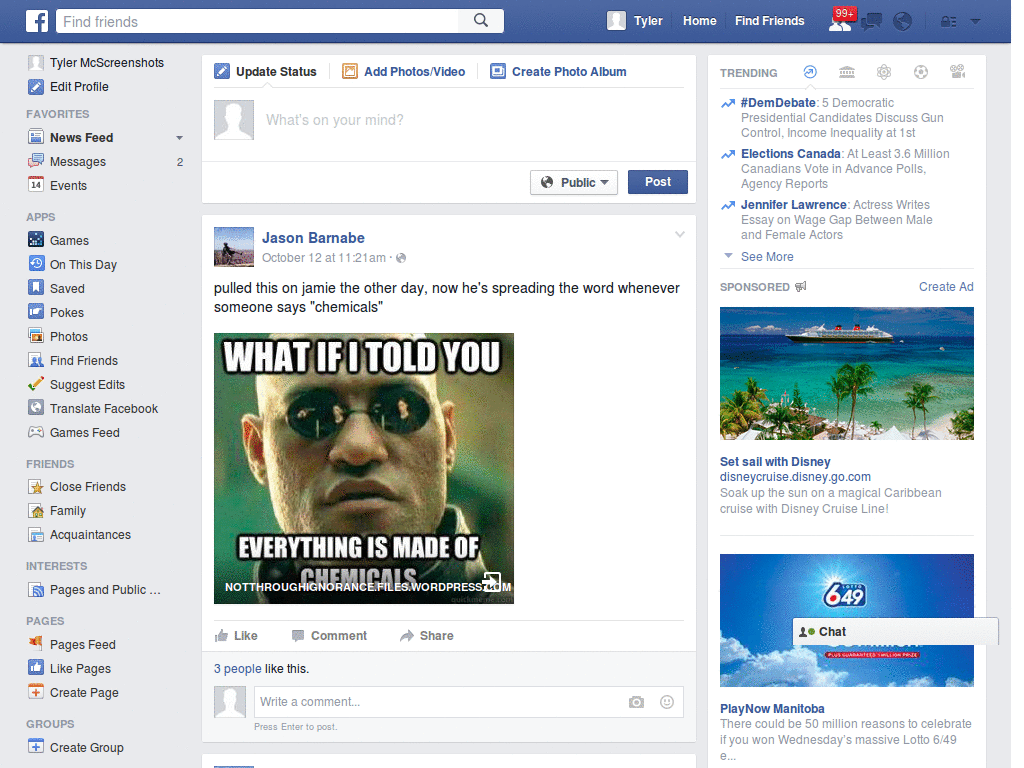Open the Morpheus chemicals meme image
The height and width of the screenshot is (768, 1024).
point(364,468)
